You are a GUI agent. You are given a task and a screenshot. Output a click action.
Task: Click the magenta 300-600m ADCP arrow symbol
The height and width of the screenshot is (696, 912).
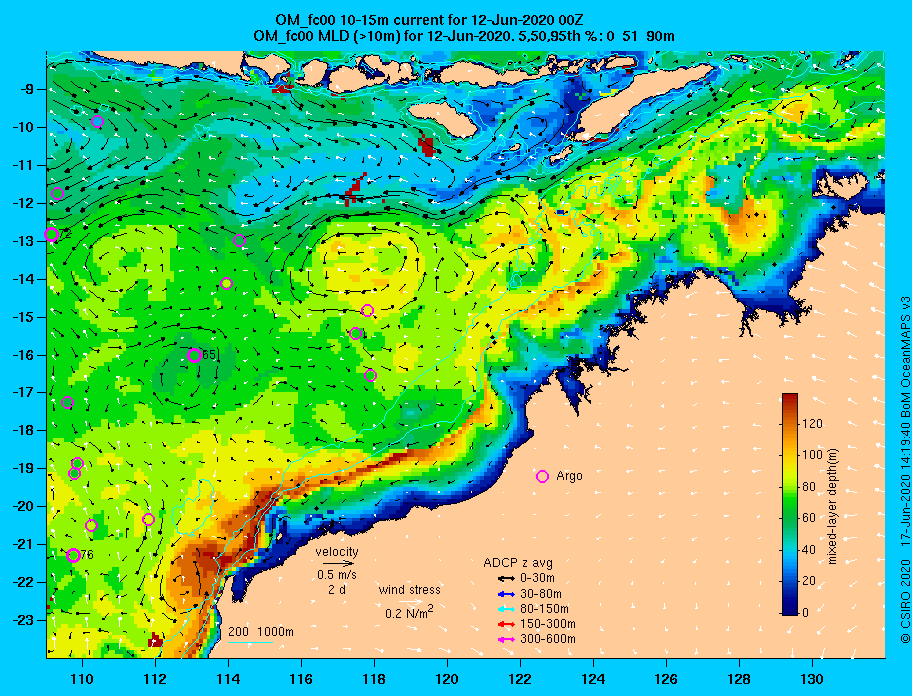[x=506, y=640]
